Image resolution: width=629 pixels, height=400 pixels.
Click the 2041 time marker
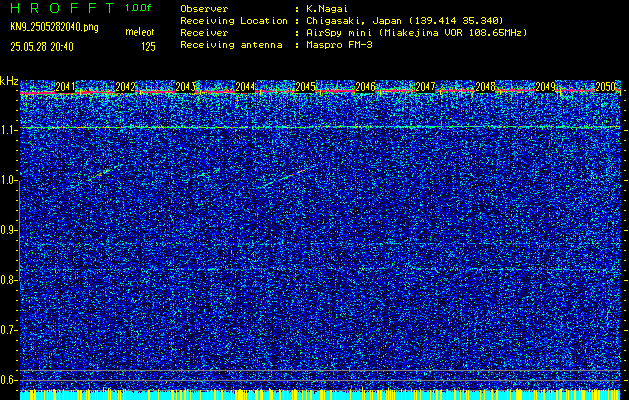click(65, 86)
